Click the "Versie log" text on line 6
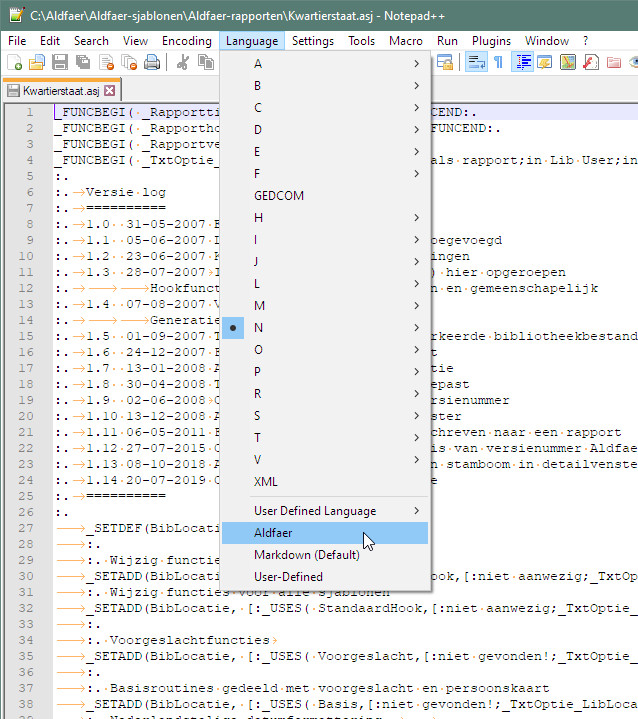The height and width of the screenshot is (719, 638). (126, 192)
